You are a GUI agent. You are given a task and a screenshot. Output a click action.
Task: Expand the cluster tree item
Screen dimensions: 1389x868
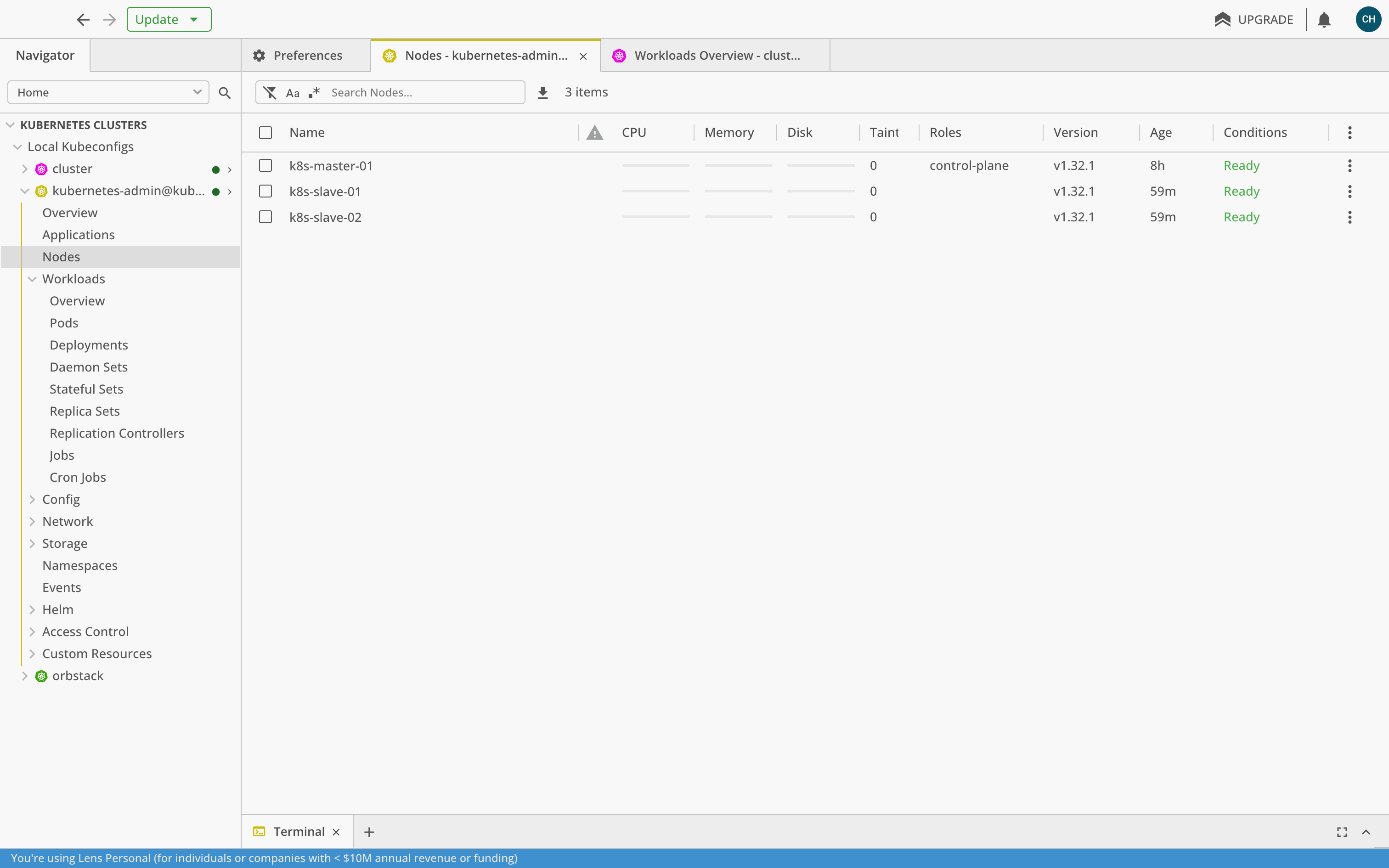click(25, 169)
